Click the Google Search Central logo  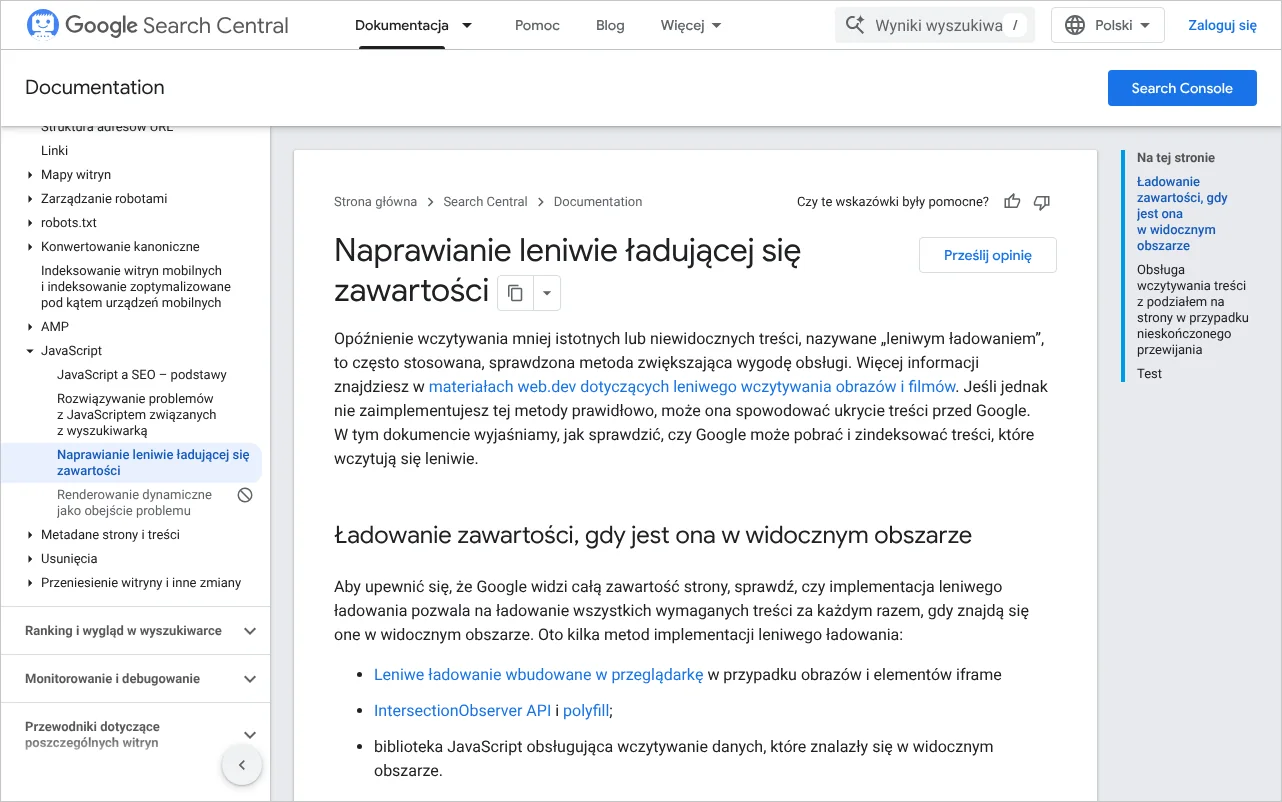157,25
